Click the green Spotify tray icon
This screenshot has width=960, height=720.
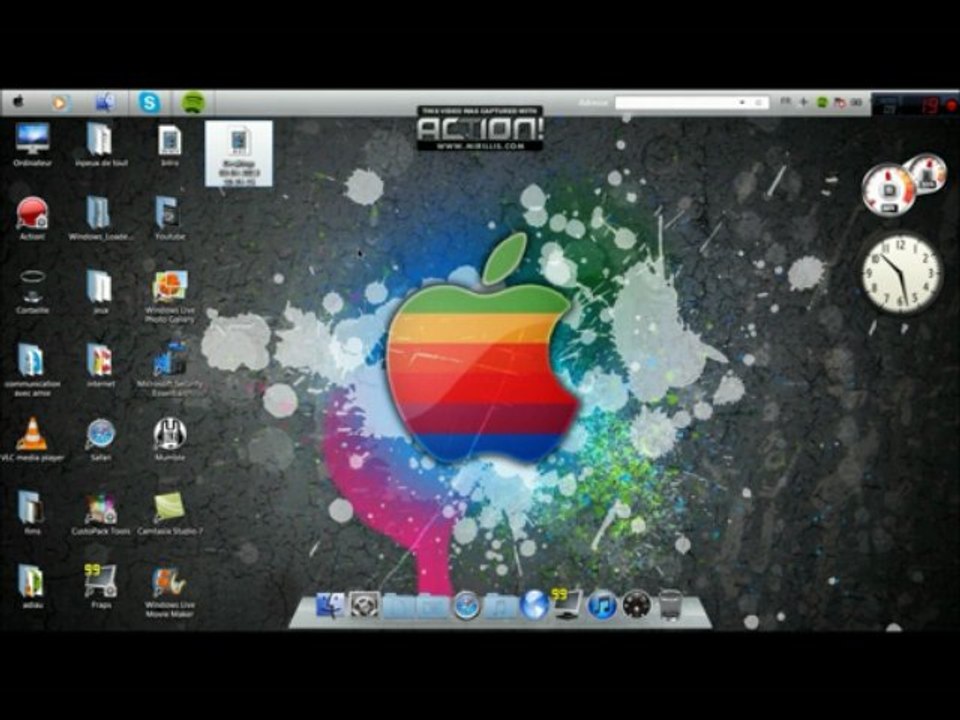pos(822,103)
